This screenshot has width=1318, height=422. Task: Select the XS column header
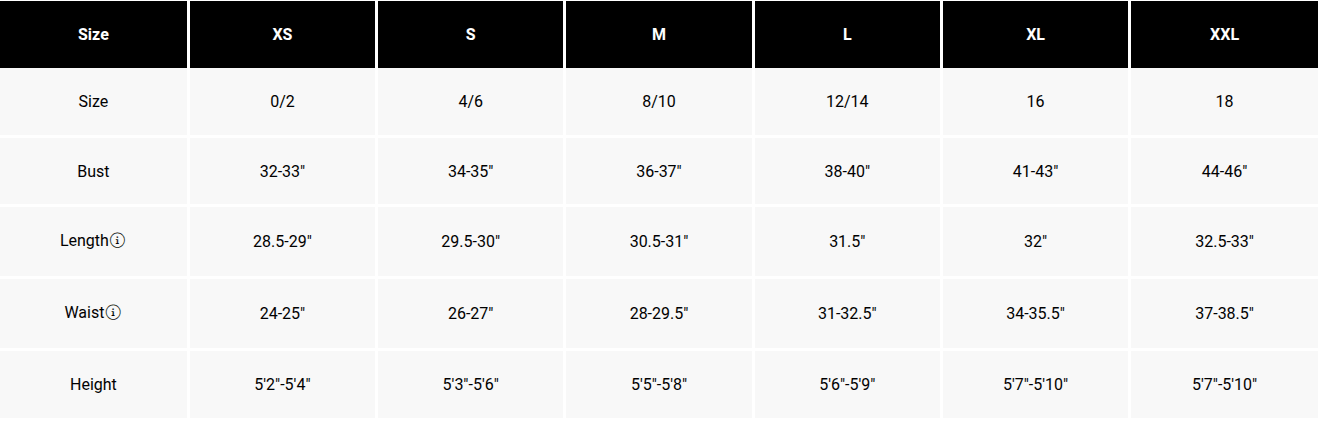[x=282, y=34]
